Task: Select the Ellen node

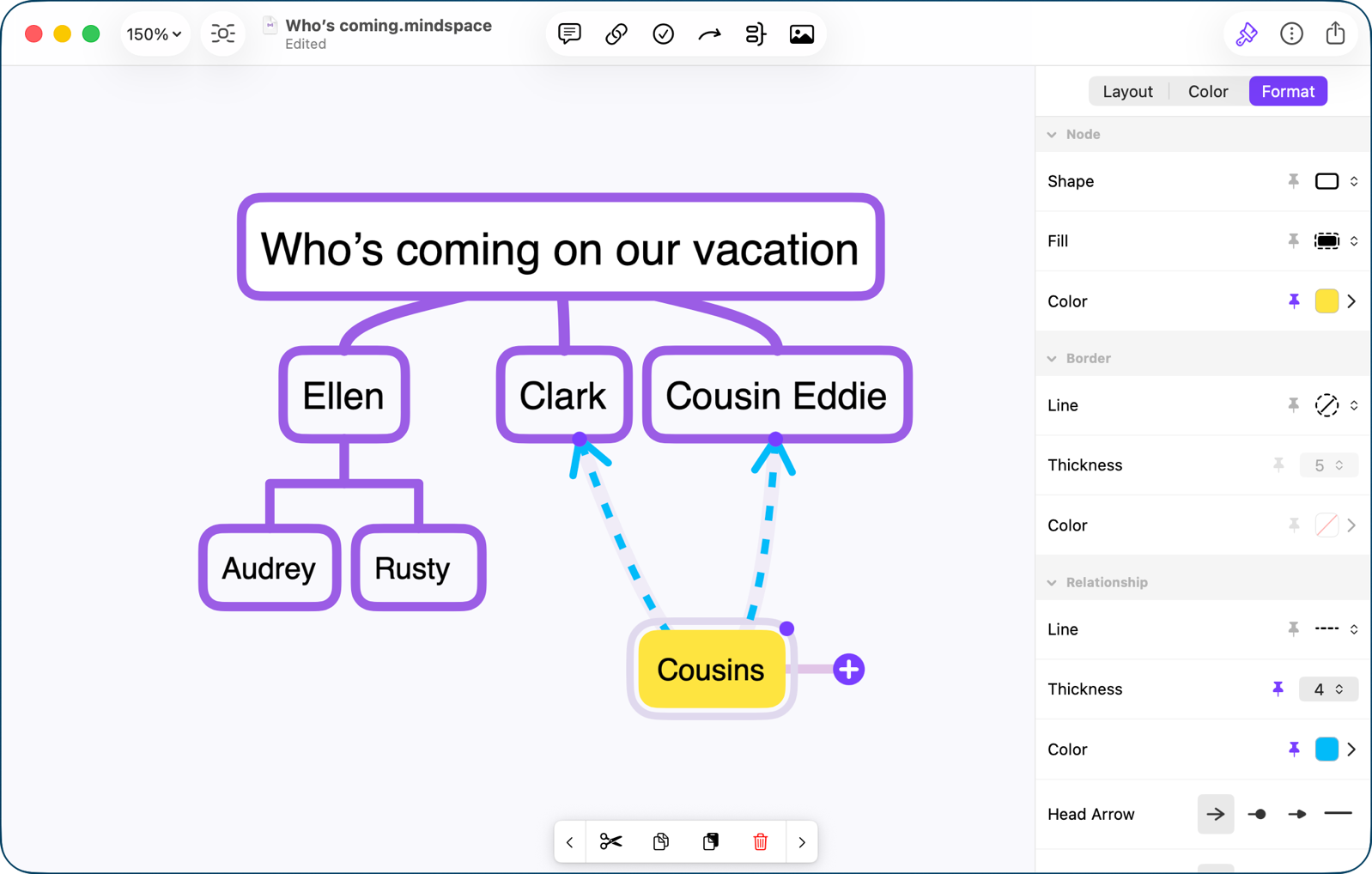Action: 344,395
